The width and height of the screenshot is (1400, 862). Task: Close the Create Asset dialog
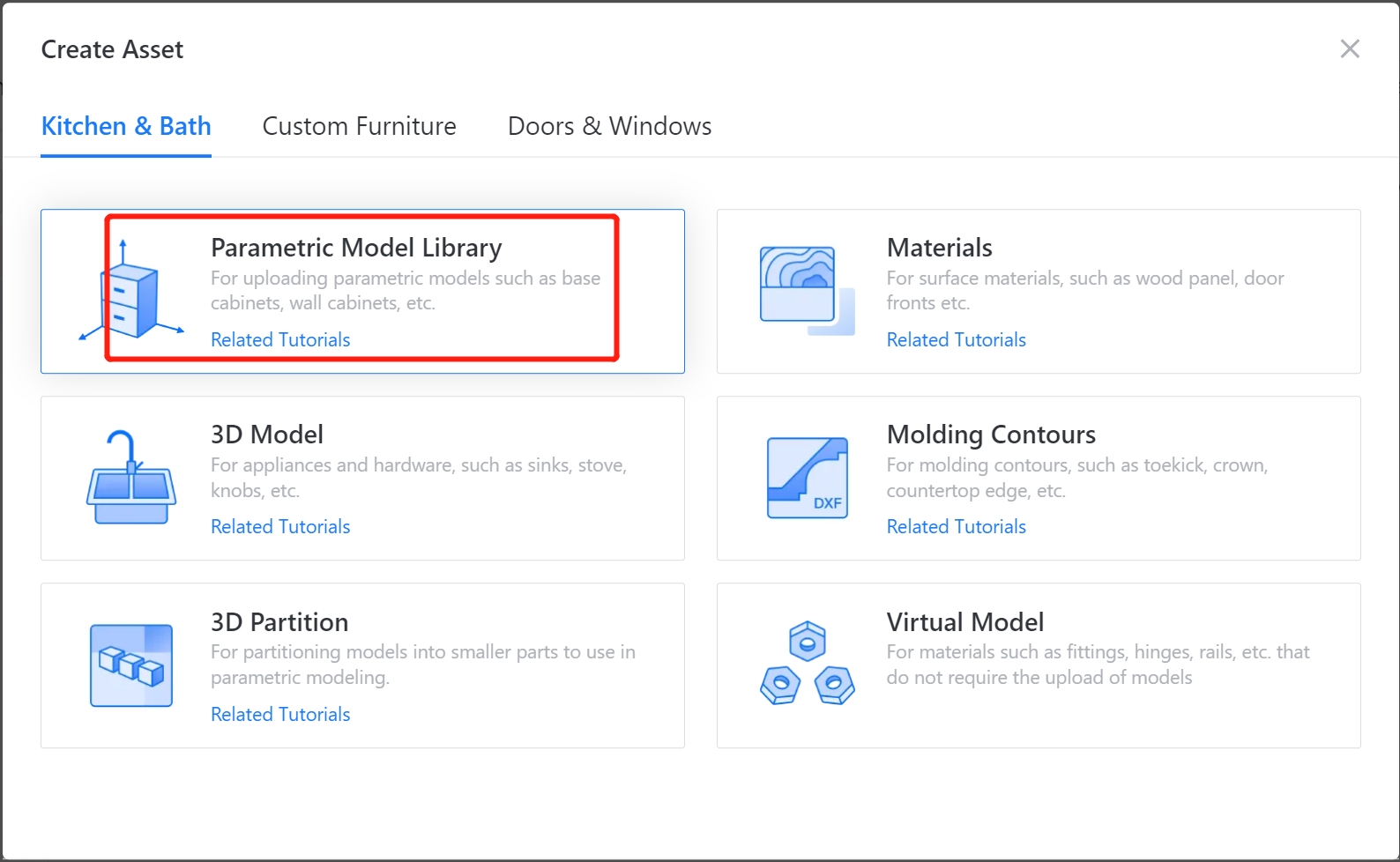pos(1349,49)
